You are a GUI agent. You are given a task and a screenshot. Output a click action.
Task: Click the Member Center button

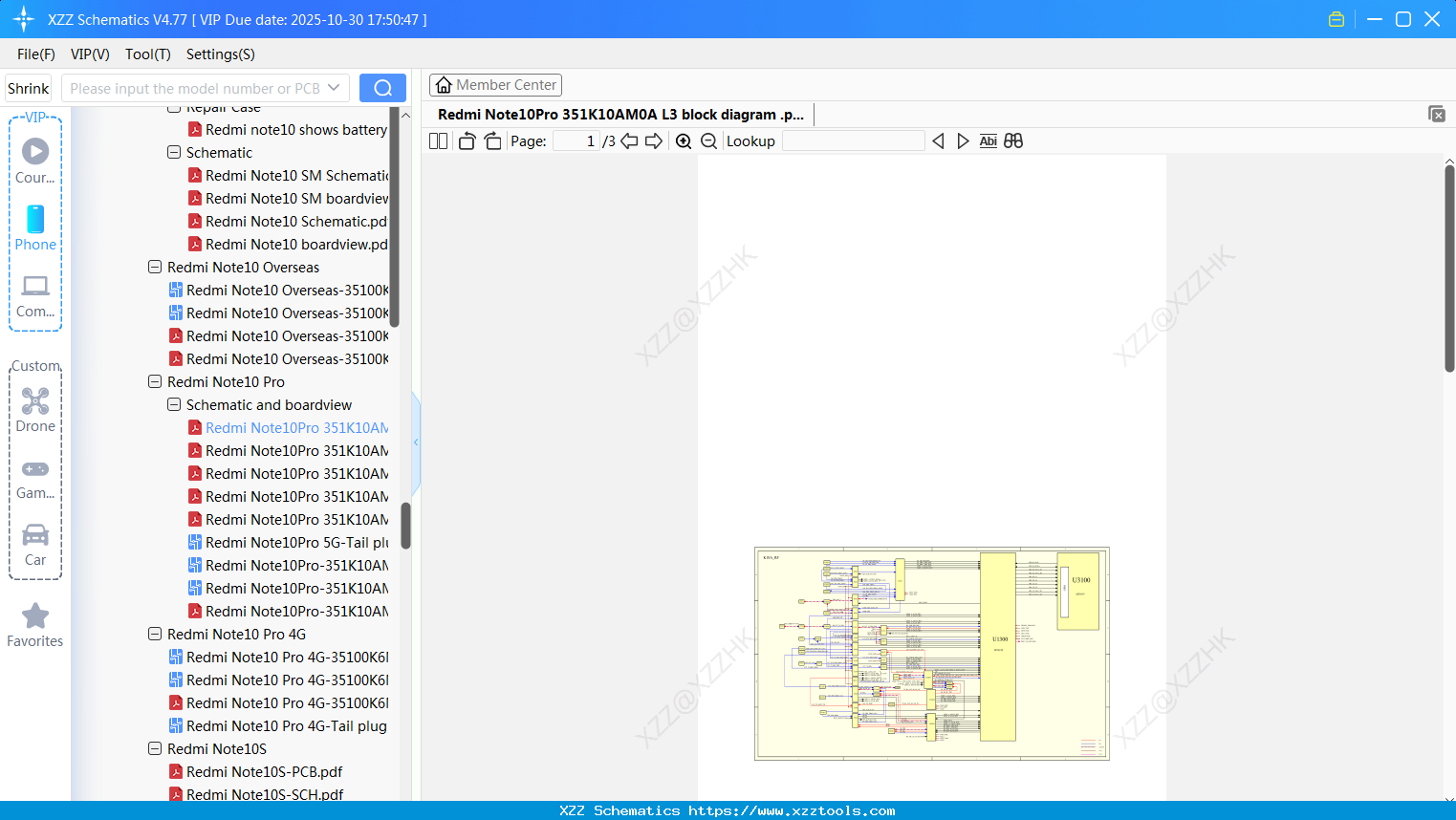pyautogui.click(x=495, y=84)
